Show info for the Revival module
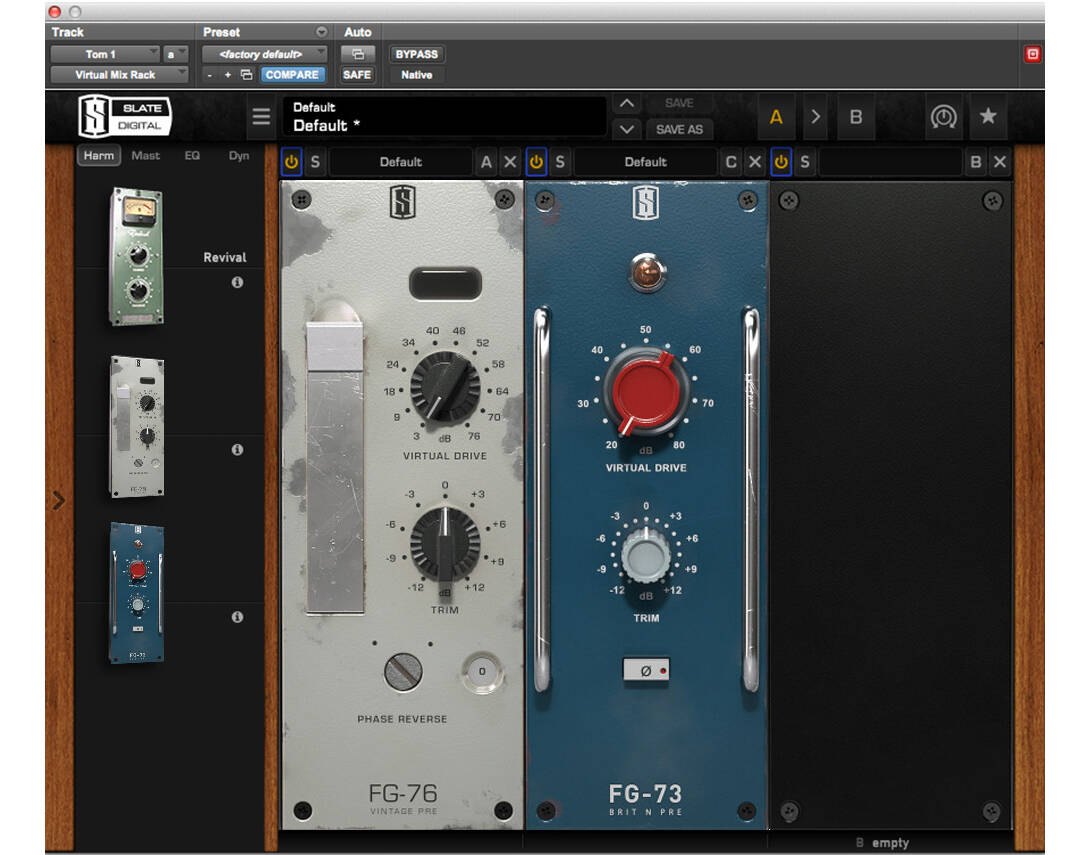Screen dimensions: 1090x855 (x=237, y=282)
